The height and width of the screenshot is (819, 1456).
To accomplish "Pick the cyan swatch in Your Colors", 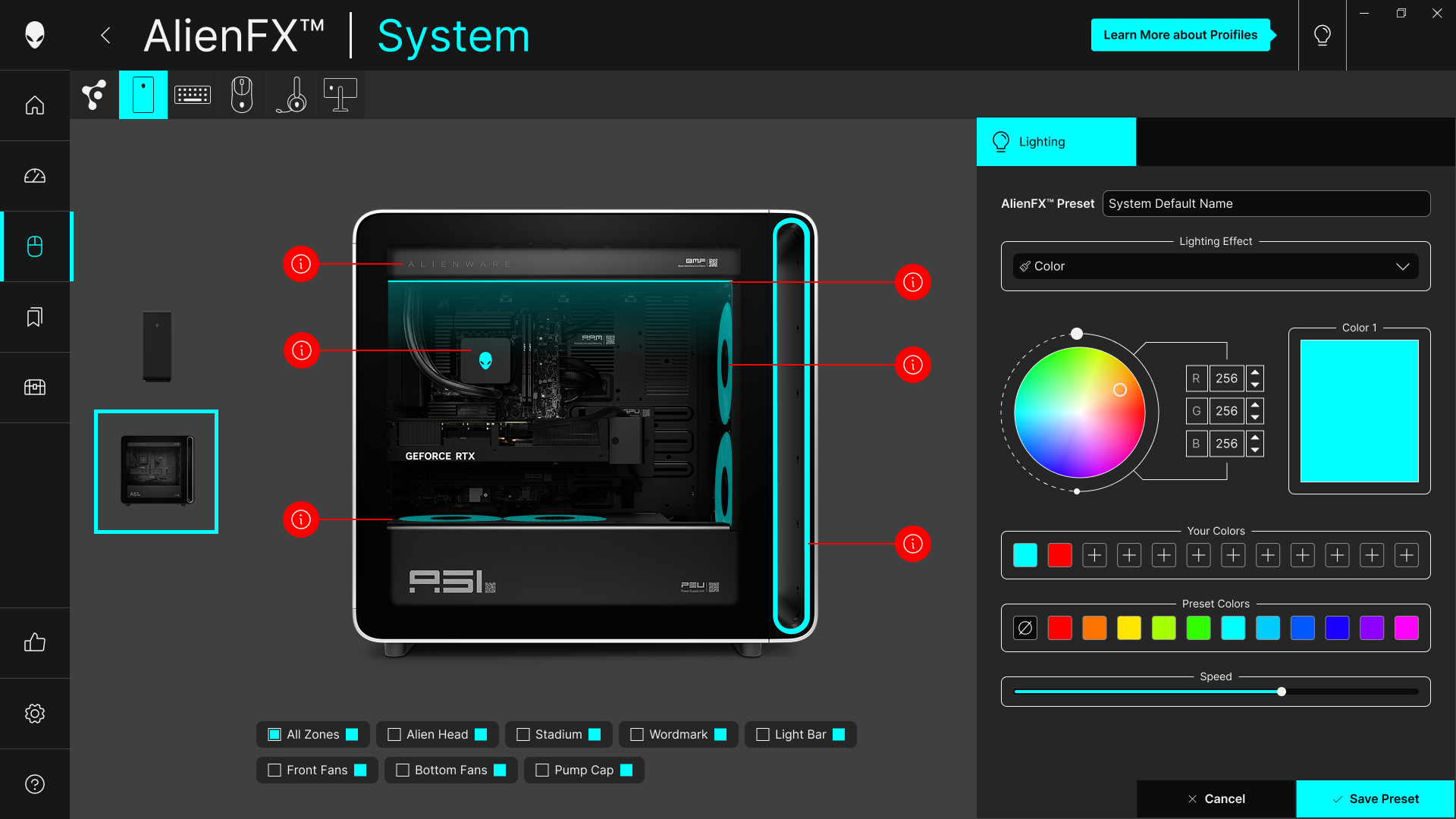I will [1025, 555].
